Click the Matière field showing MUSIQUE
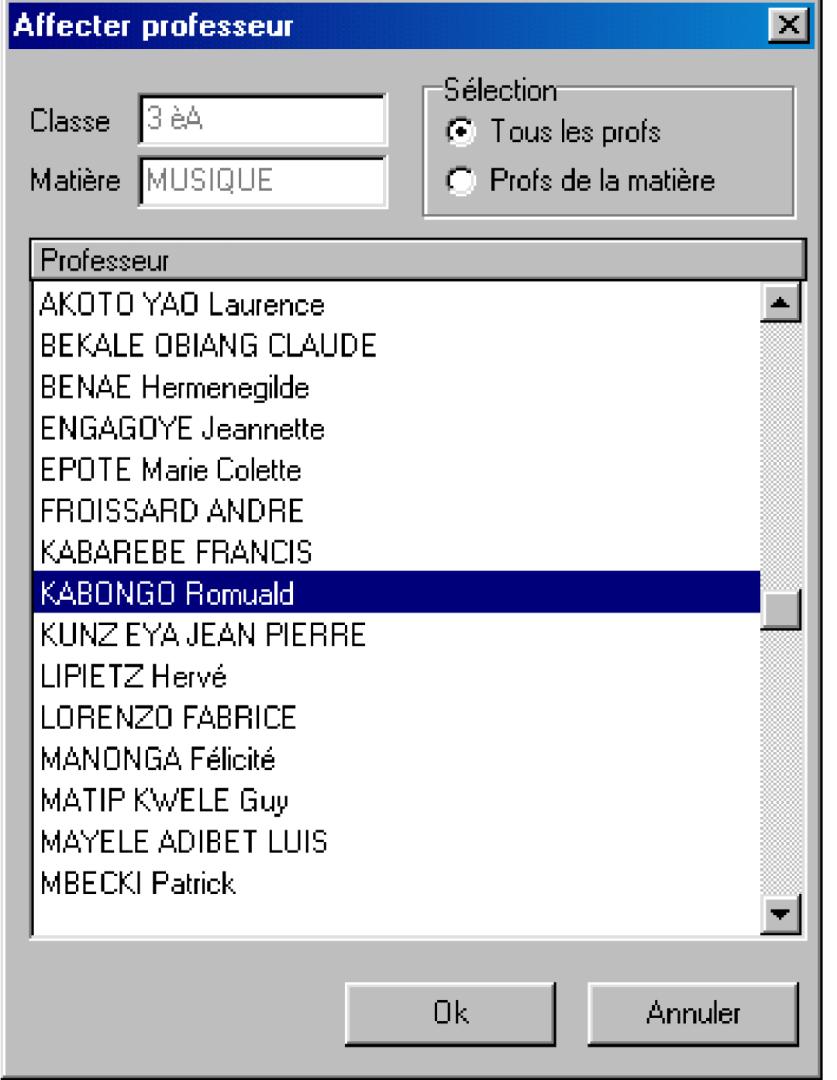837x1080 pixels. pos(260,181)
